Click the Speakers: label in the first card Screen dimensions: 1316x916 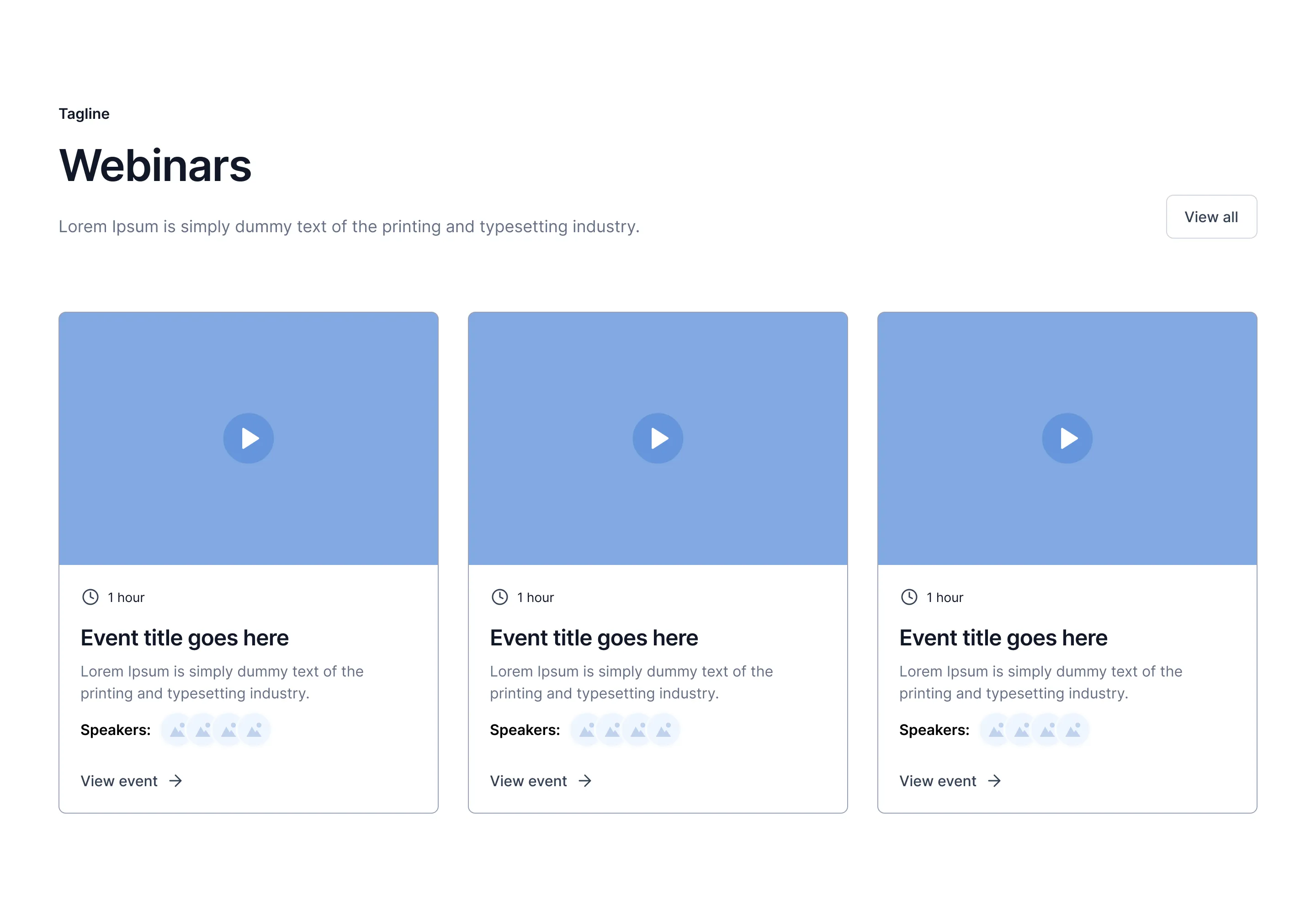[x=115, y=730]
